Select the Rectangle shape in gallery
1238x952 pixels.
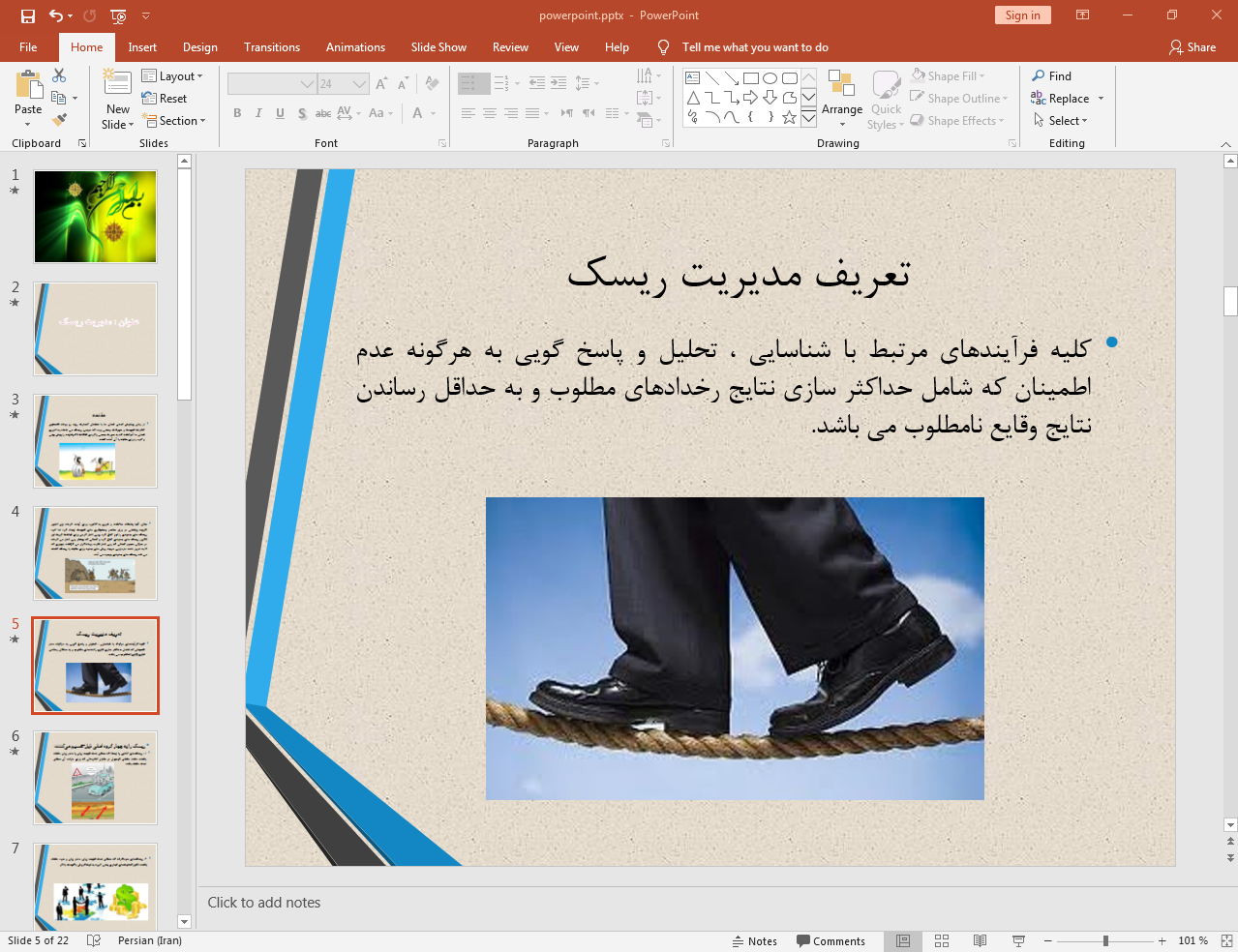751,78
